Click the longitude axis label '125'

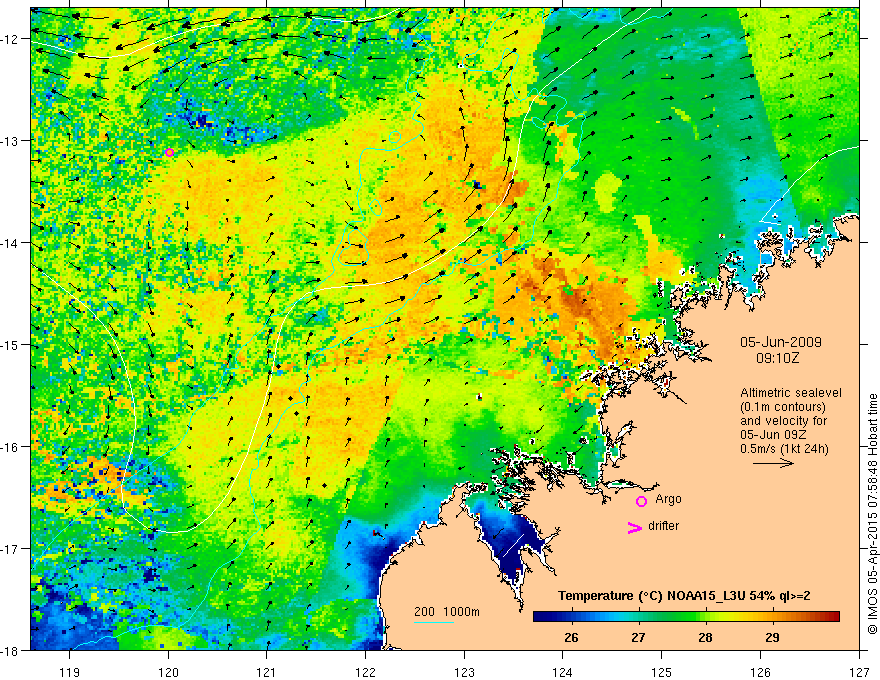[x=661, y=671]
